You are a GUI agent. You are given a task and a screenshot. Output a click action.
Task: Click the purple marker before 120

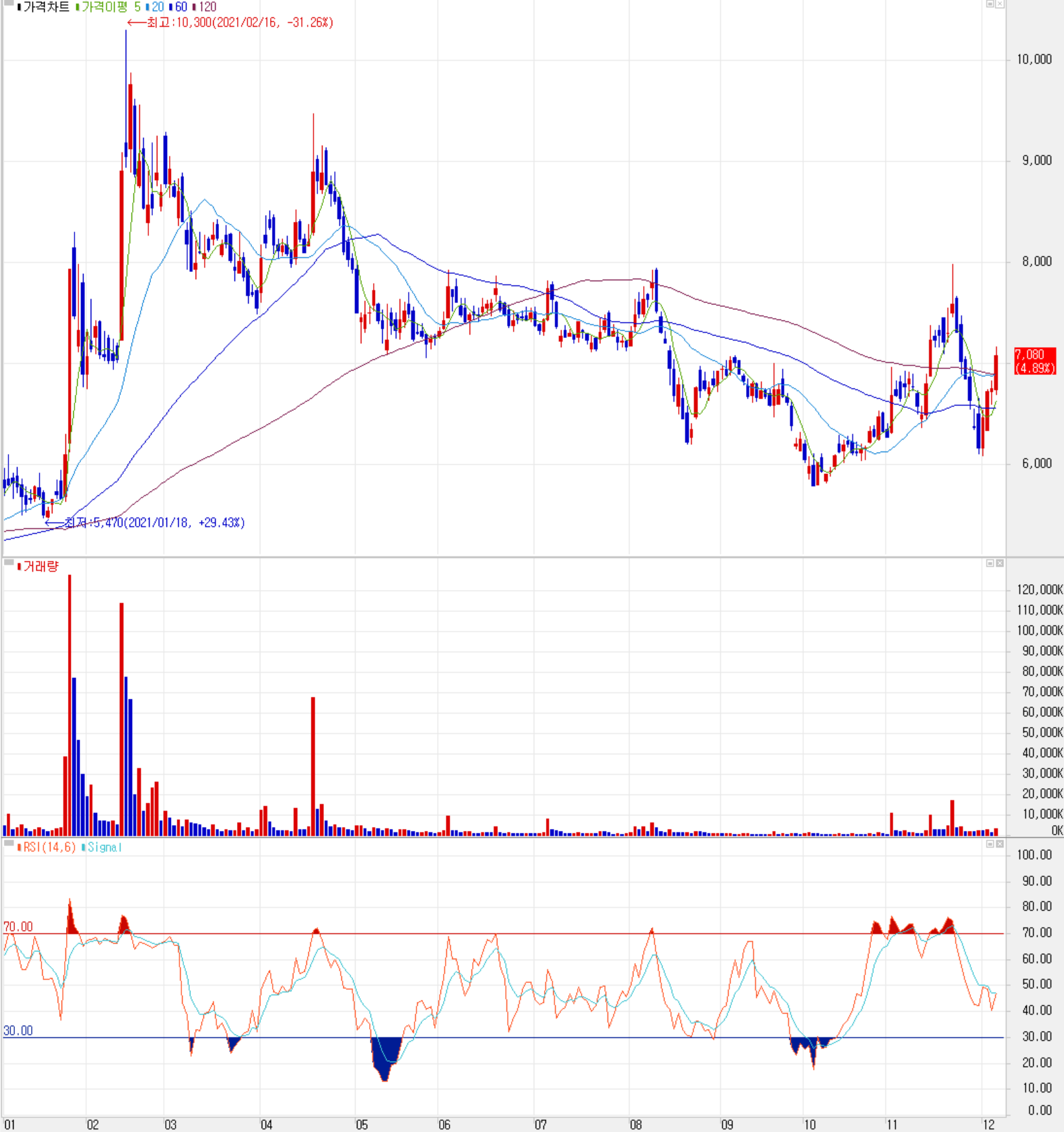tap(194, 7)
